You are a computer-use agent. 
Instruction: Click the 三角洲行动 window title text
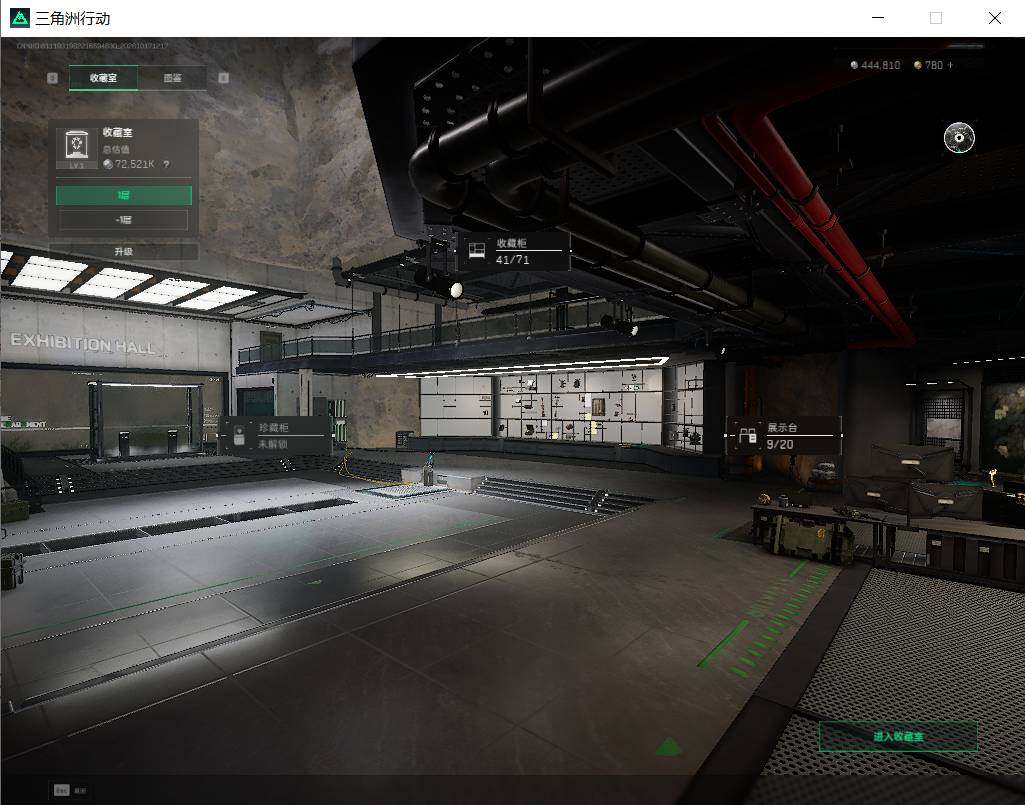[73, 18]
